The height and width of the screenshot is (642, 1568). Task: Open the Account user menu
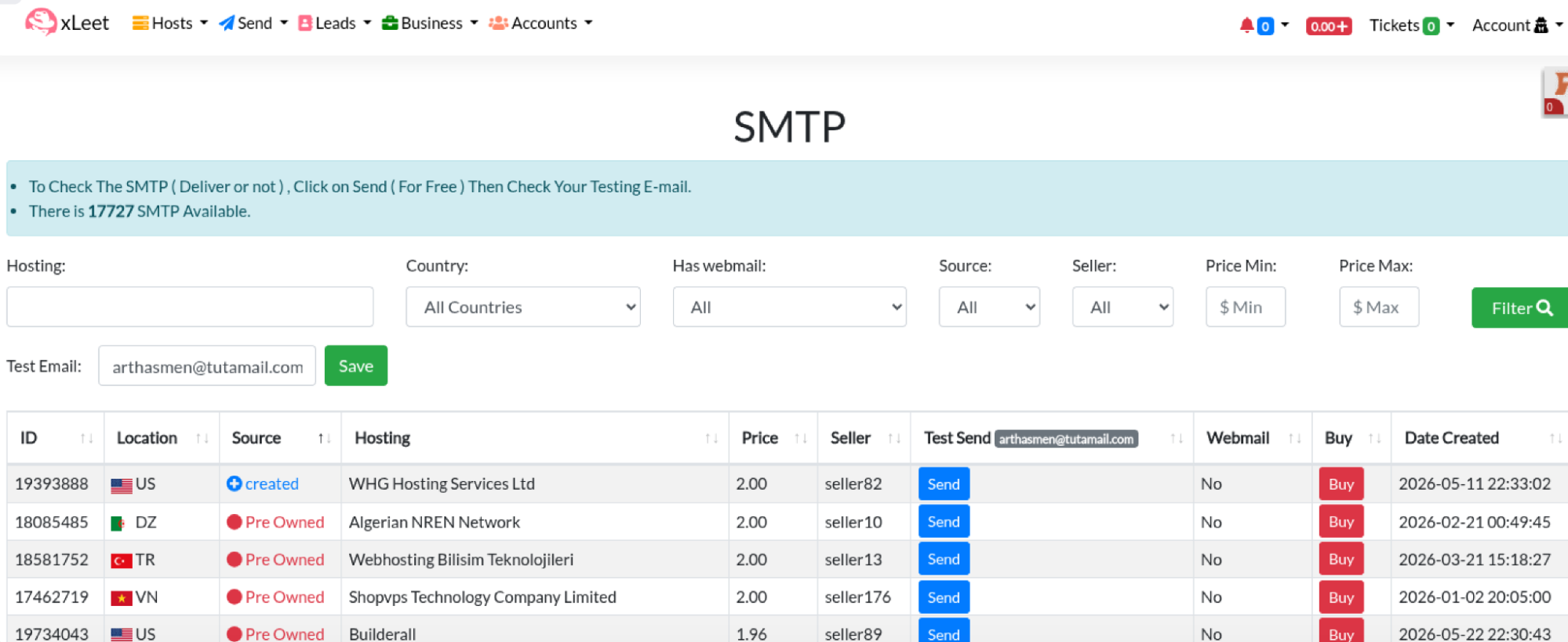(x=1517, y=25)
